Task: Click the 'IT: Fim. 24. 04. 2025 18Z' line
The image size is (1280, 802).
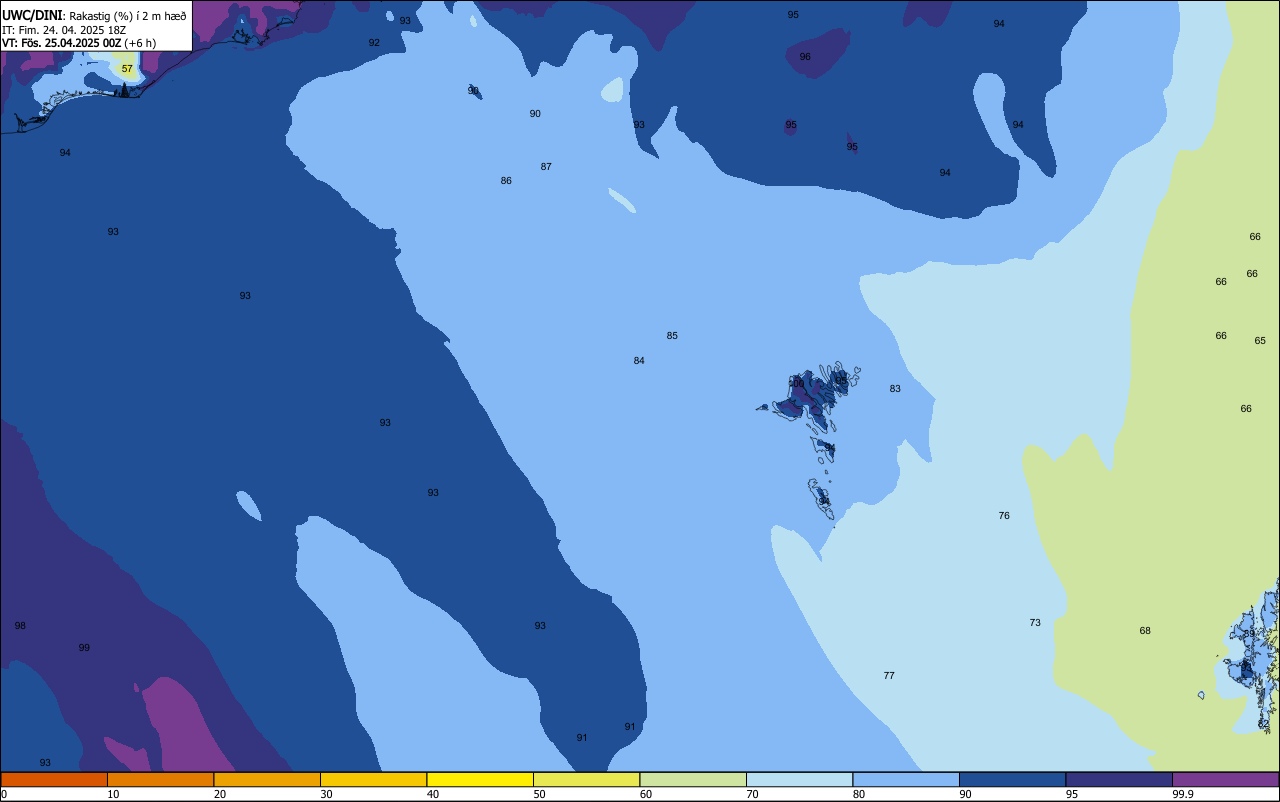Action: pyautogui.click(x=62, y=30)
